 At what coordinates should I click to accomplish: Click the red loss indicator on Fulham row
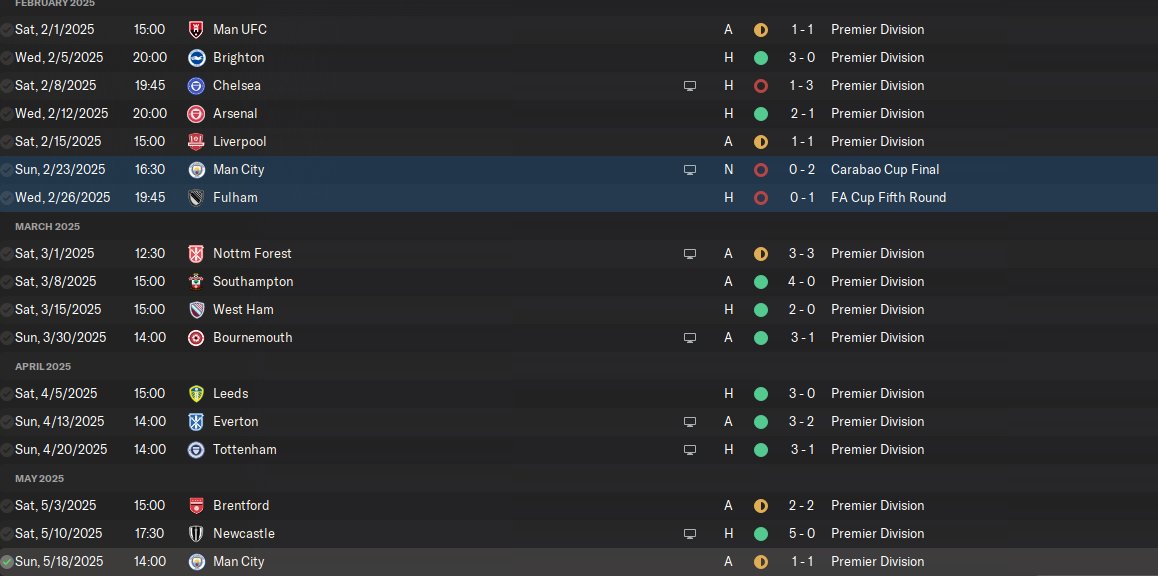[x=761, y=198]
